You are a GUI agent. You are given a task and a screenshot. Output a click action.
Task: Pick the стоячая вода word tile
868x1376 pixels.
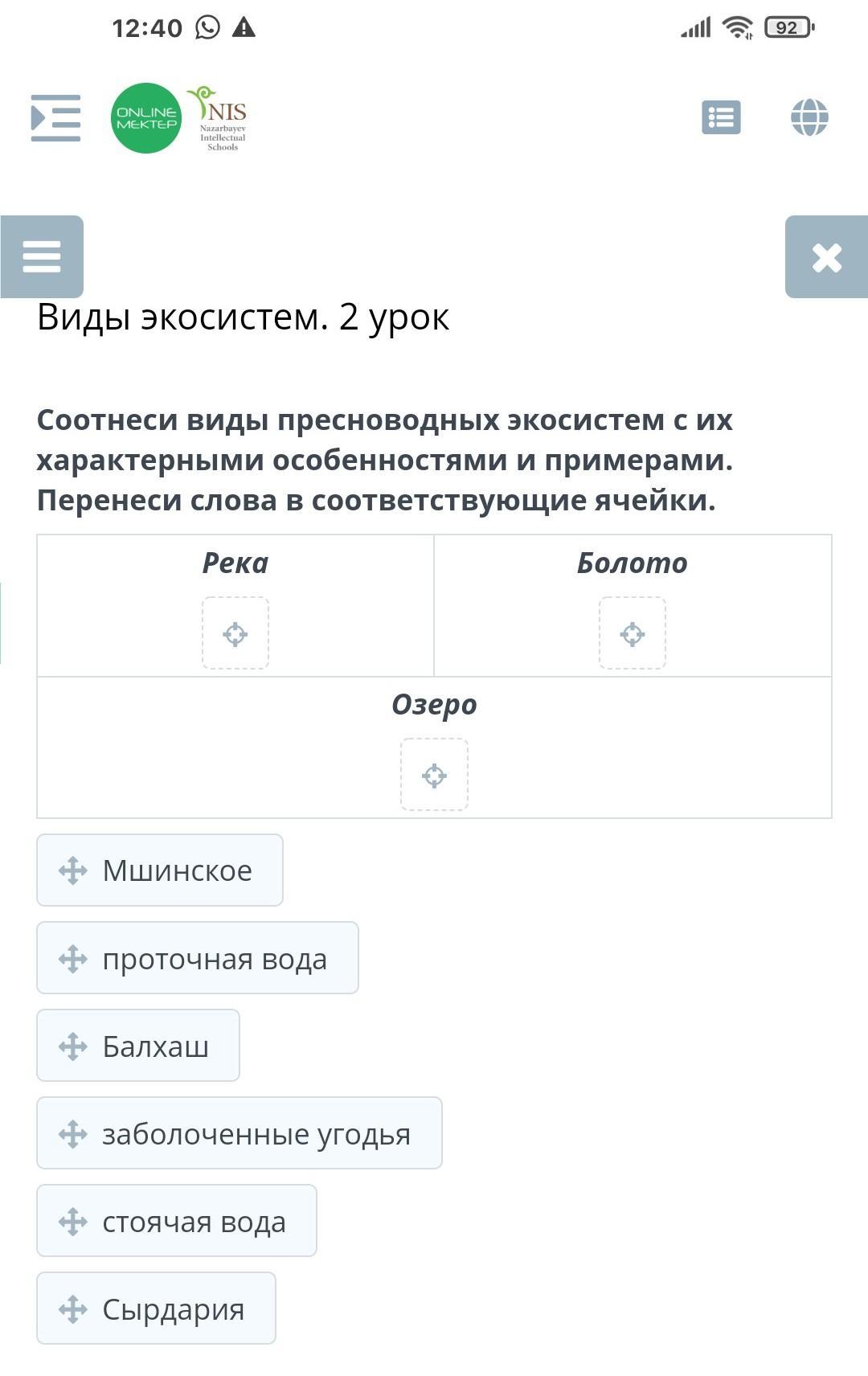coord(177,1221)
